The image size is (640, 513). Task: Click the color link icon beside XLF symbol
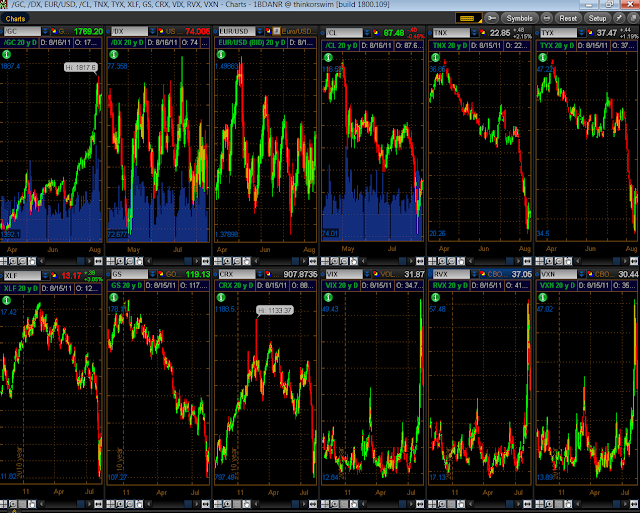point(54,275)
